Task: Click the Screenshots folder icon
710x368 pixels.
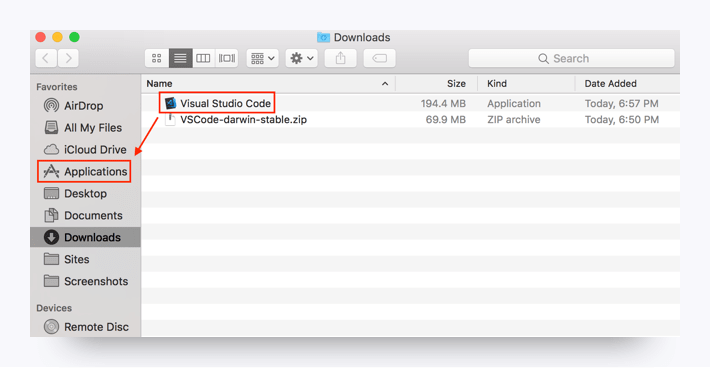Action: 51,281
